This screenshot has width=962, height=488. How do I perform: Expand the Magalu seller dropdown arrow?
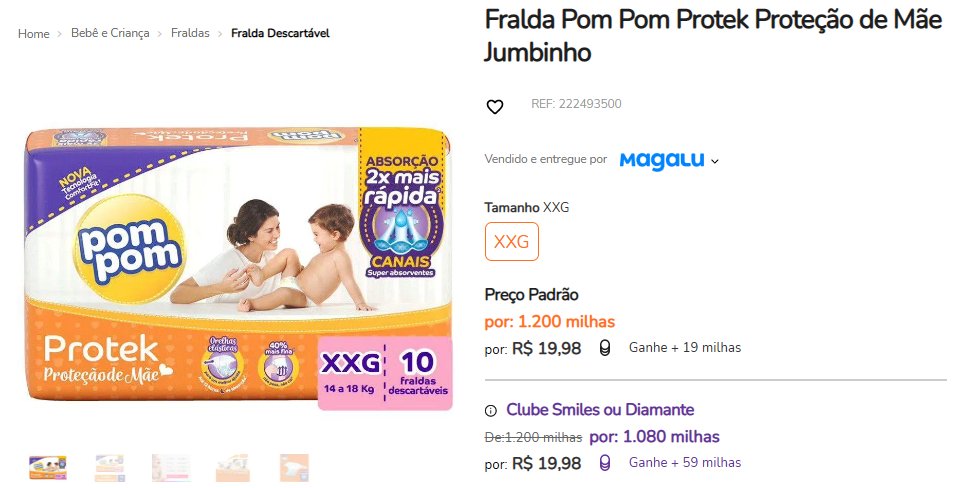click(714, 161)
